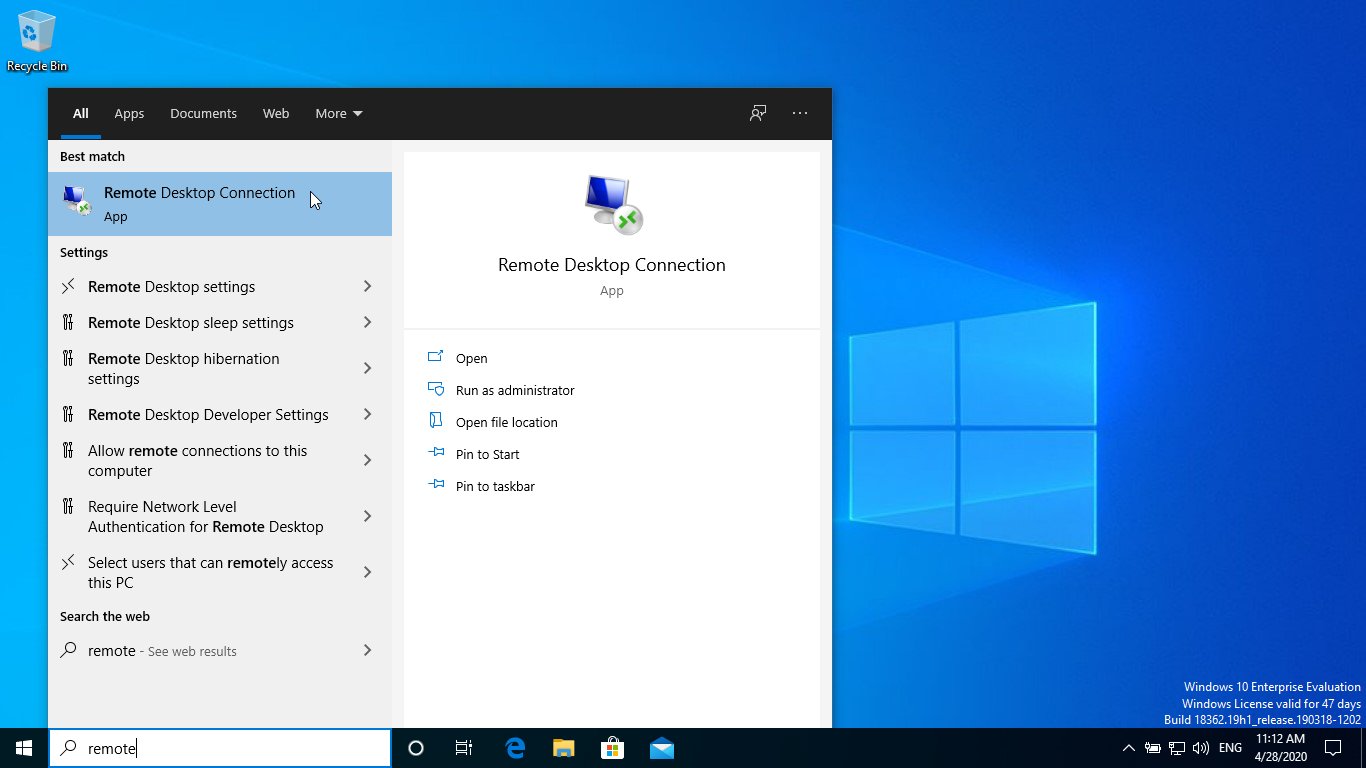Expand Select users that can remotely access arrow

tap(367, 572)
